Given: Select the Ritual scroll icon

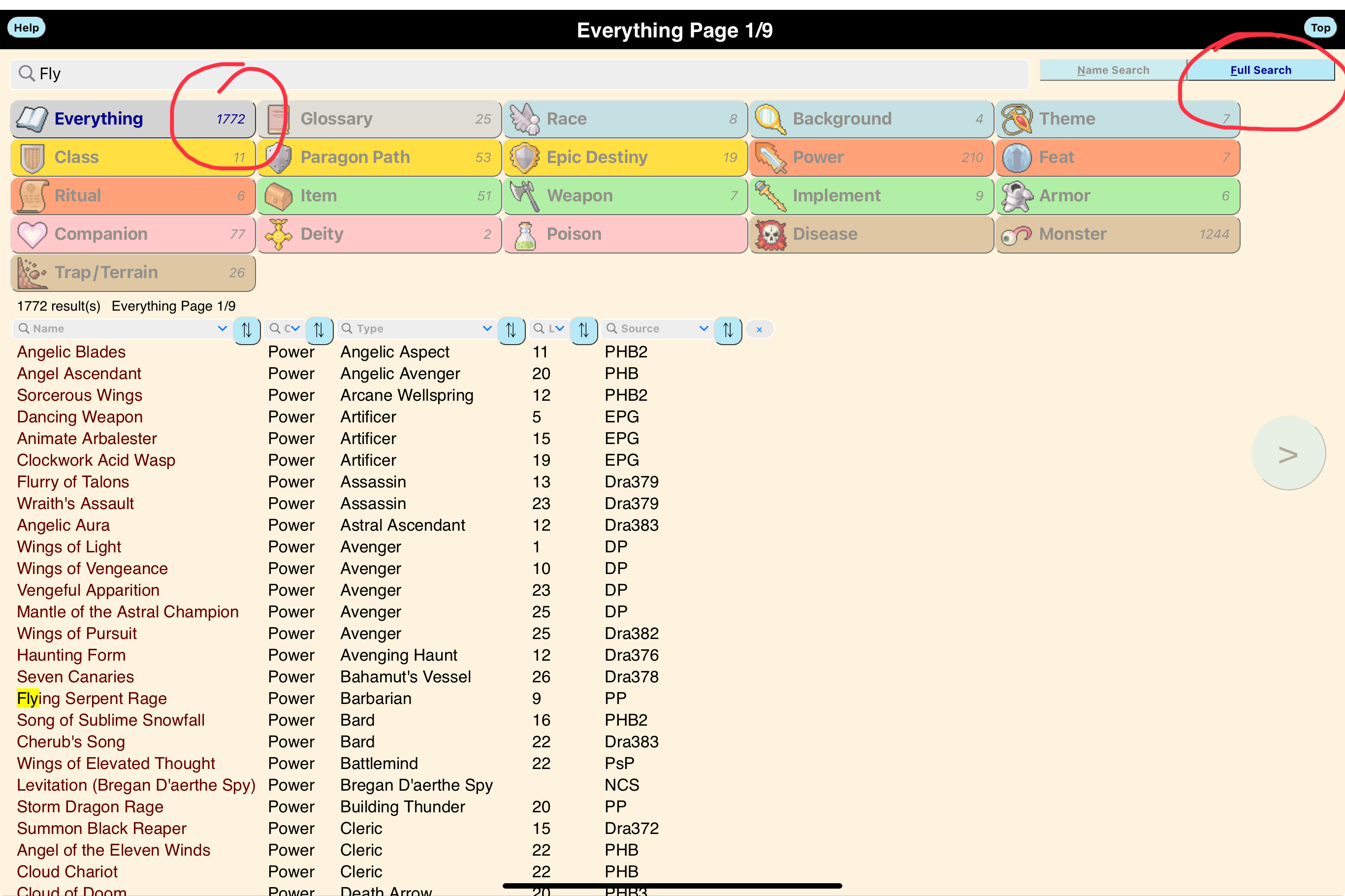Looking at the screenshot, I should [32, 196].
